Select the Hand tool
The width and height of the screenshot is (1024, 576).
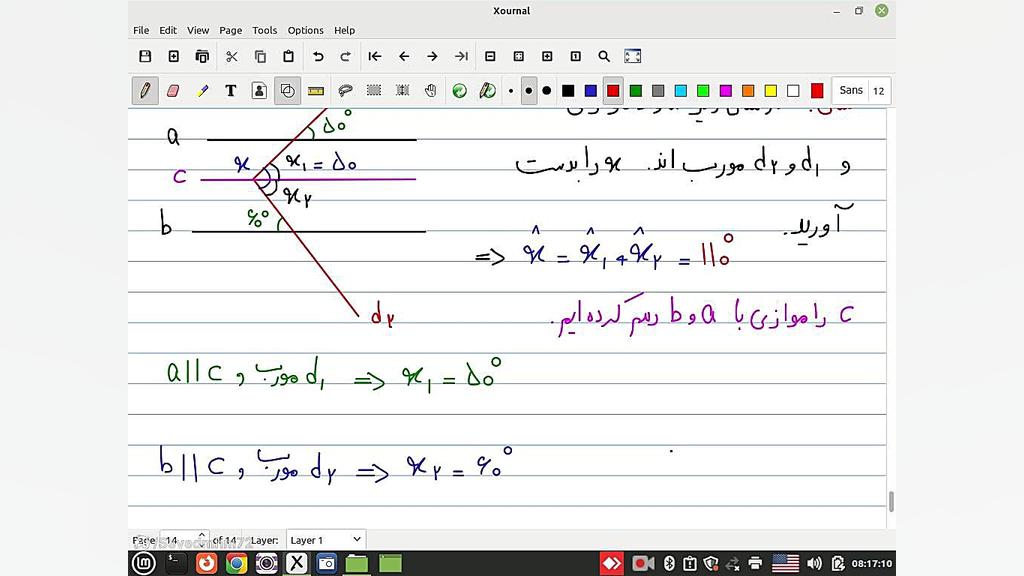(431, 91)
